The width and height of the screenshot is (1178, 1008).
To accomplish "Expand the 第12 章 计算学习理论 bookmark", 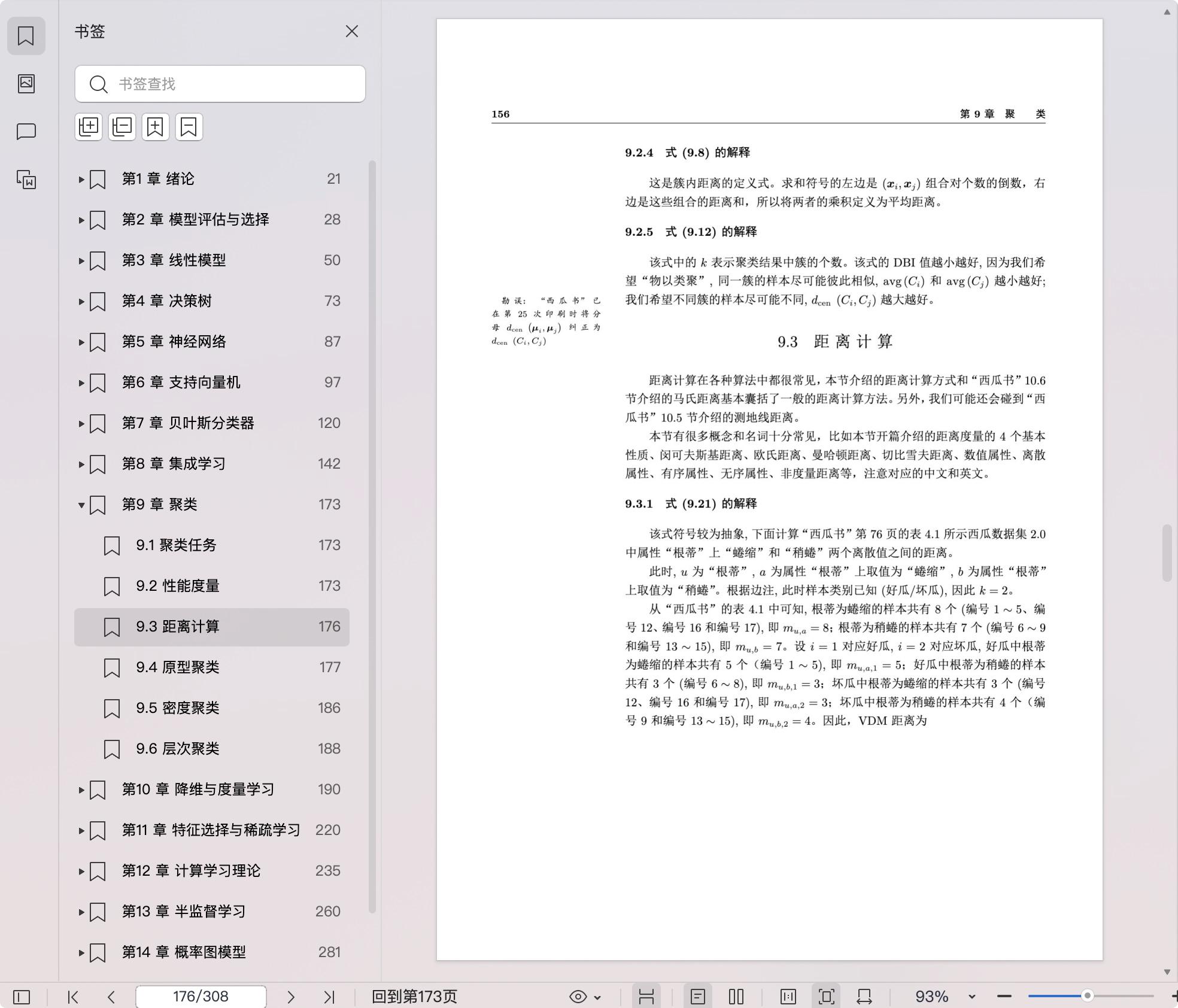I will point(81,871).
